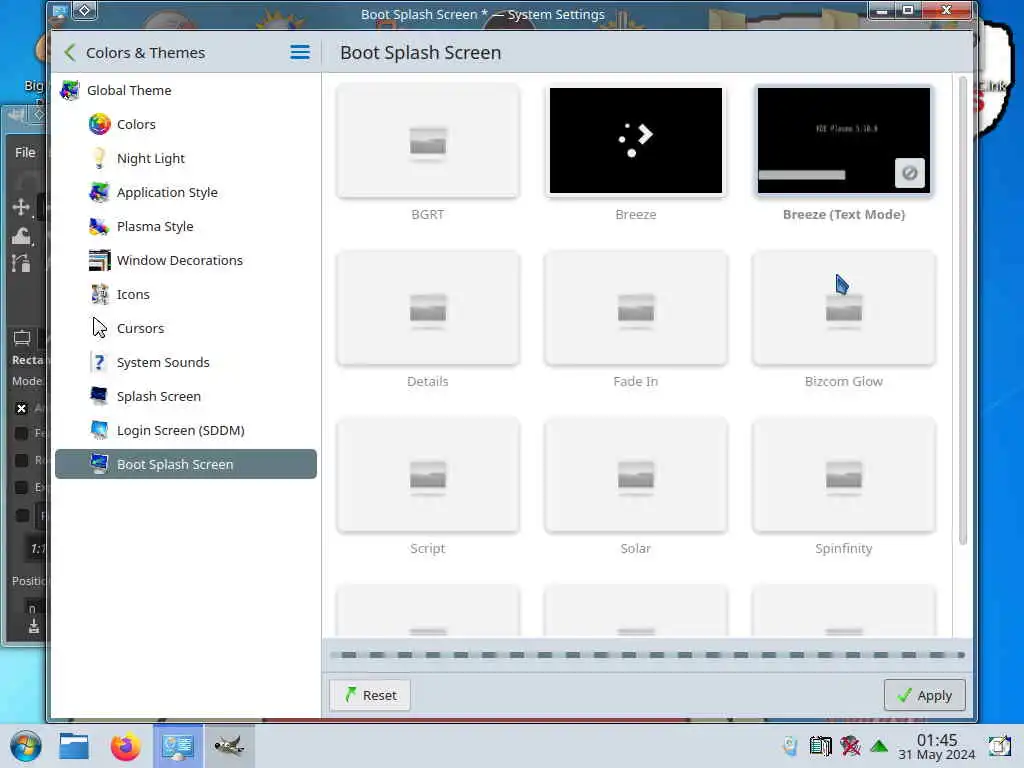
Task: Select the Breeze boot splash thumbnail
Action: (635, 140)
